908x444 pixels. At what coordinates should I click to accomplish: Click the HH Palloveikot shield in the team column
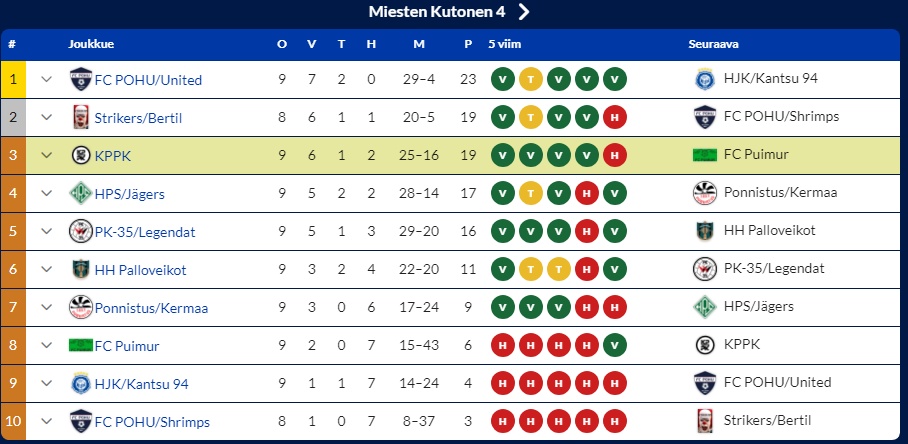tap(80, 269)
